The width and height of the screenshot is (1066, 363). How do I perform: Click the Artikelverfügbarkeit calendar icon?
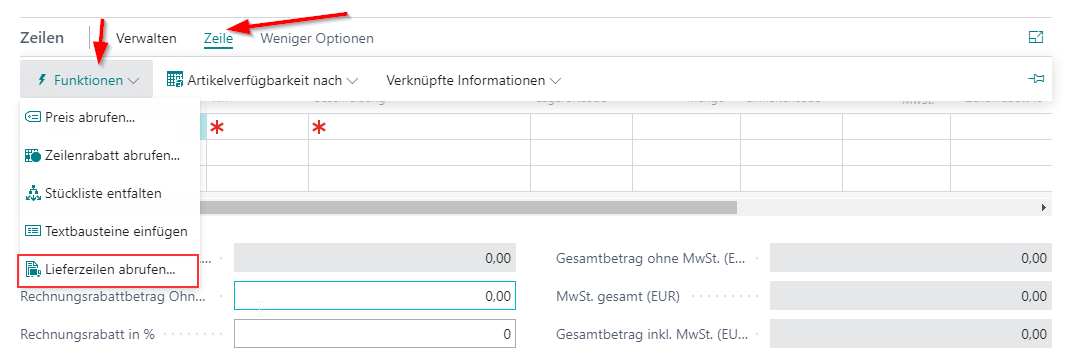(175, 80)
